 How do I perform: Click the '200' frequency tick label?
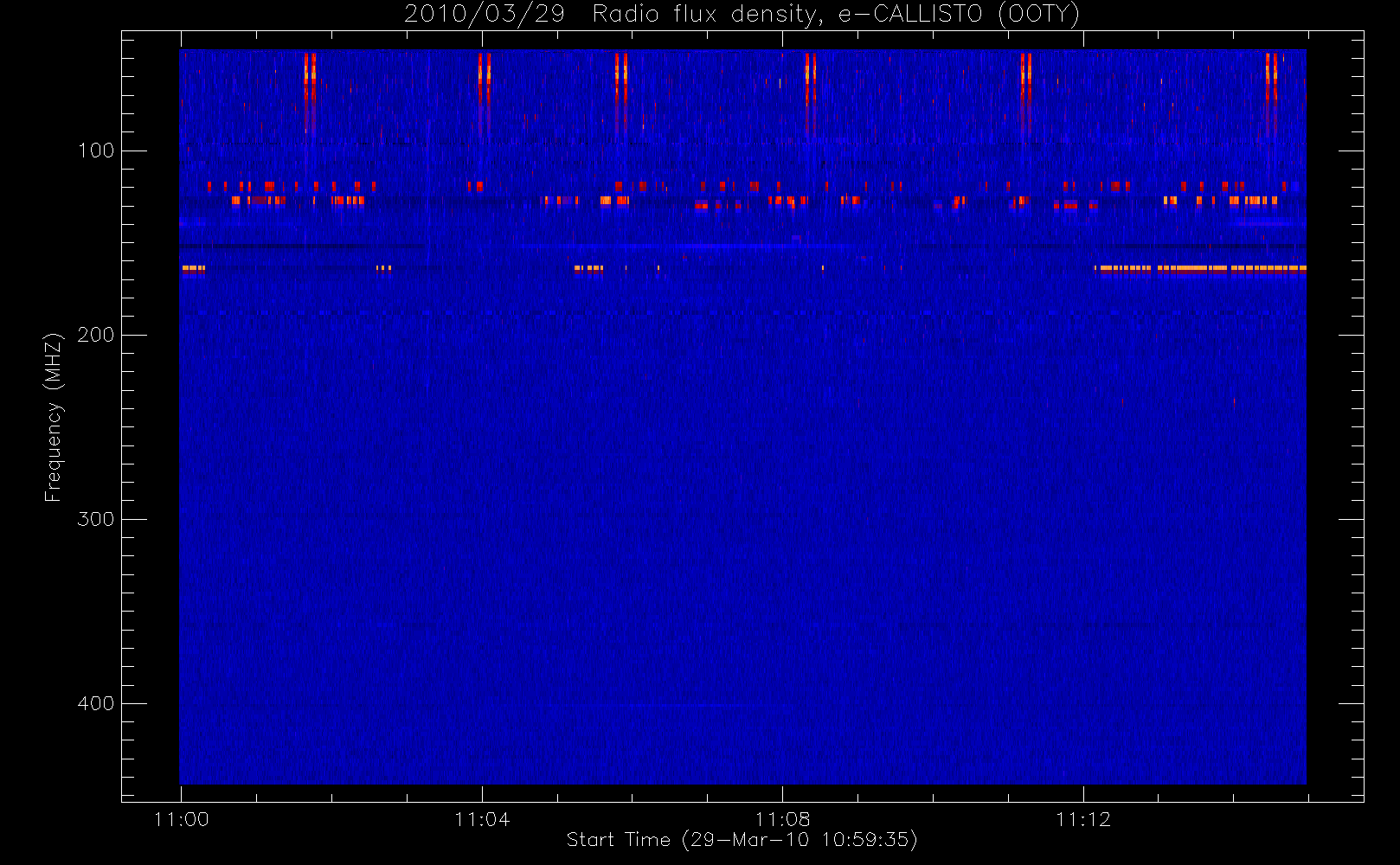(95, 335)
